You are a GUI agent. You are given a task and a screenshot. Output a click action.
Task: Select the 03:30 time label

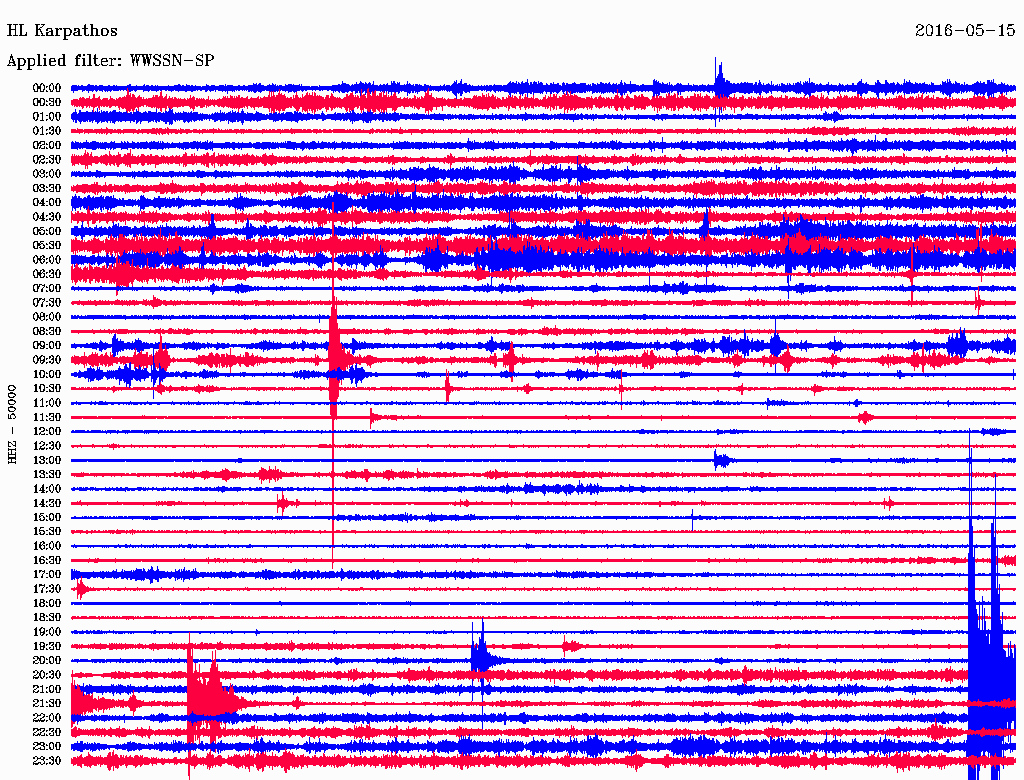tap(47, 188)
